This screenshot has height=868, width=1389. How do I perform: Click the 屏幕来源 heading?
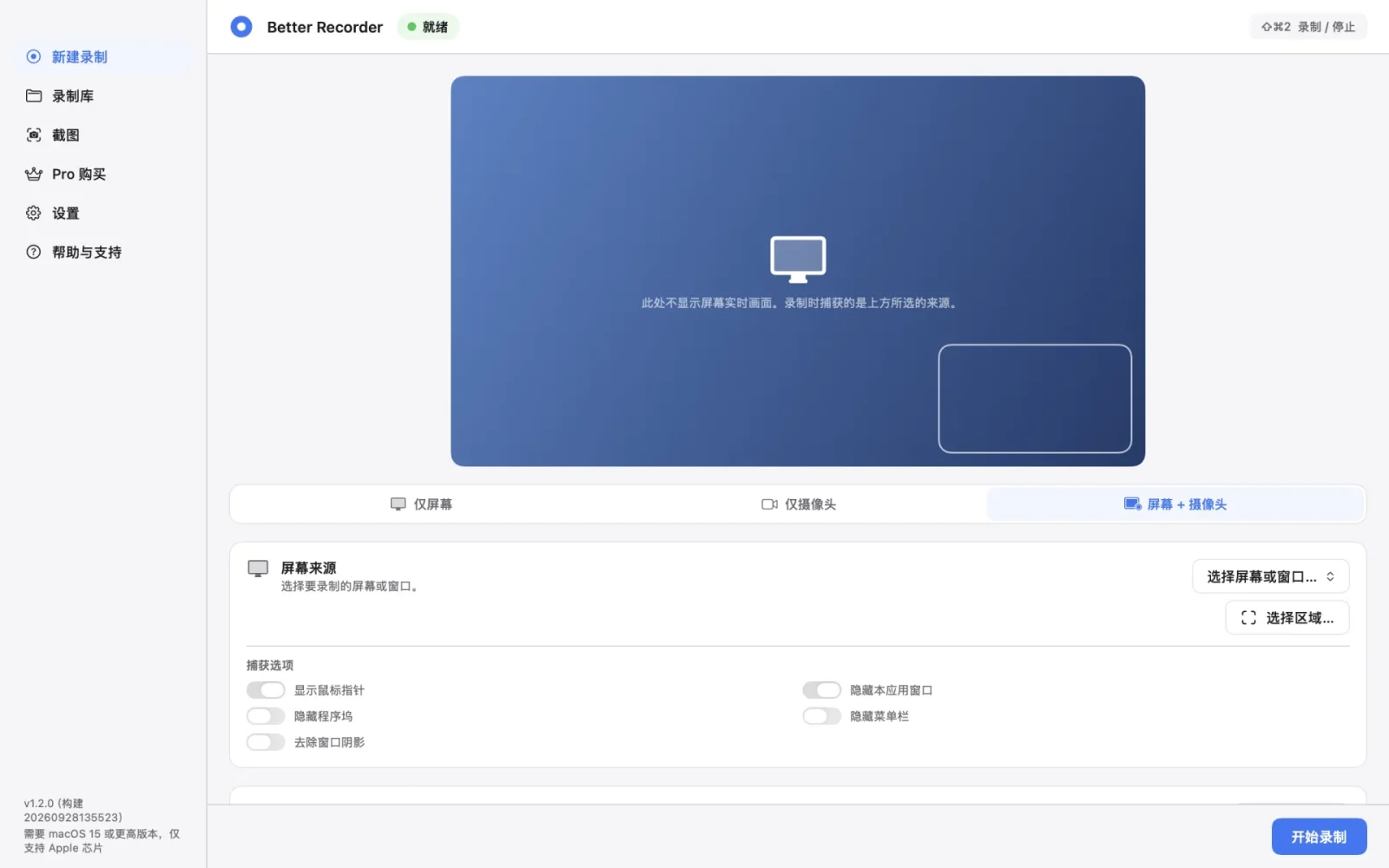point(308,568)
